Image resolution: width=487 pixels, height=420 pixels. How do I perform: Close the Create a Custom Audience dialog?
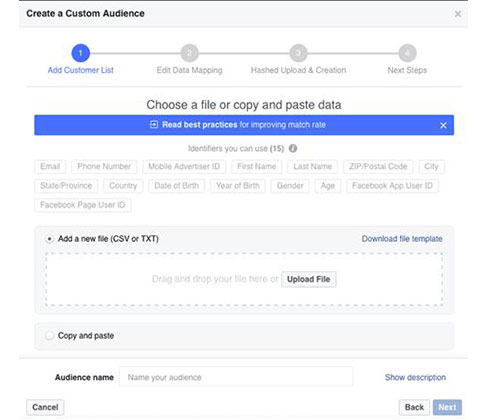pos(458,14)
